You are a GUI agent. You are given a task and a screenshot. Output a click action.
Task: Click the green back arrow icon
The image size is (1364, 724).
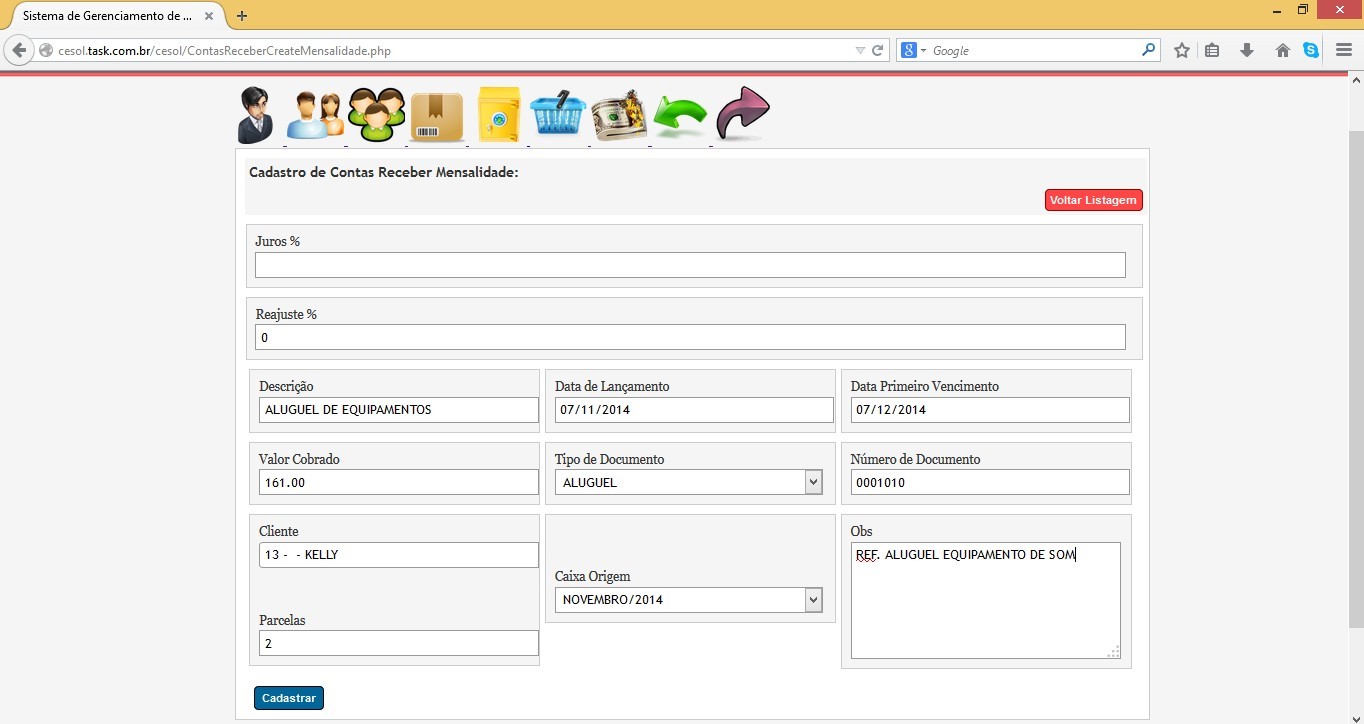coord(680,118)
